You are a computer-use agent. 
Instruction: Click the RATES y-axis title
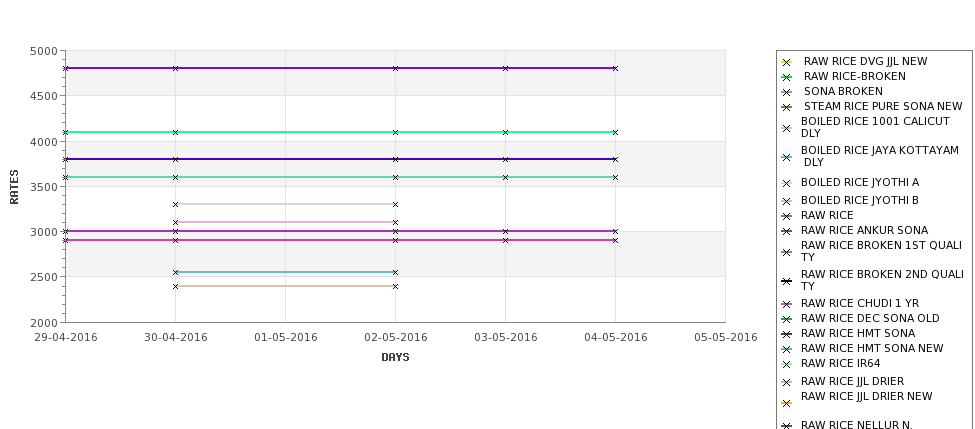(14, 187)
